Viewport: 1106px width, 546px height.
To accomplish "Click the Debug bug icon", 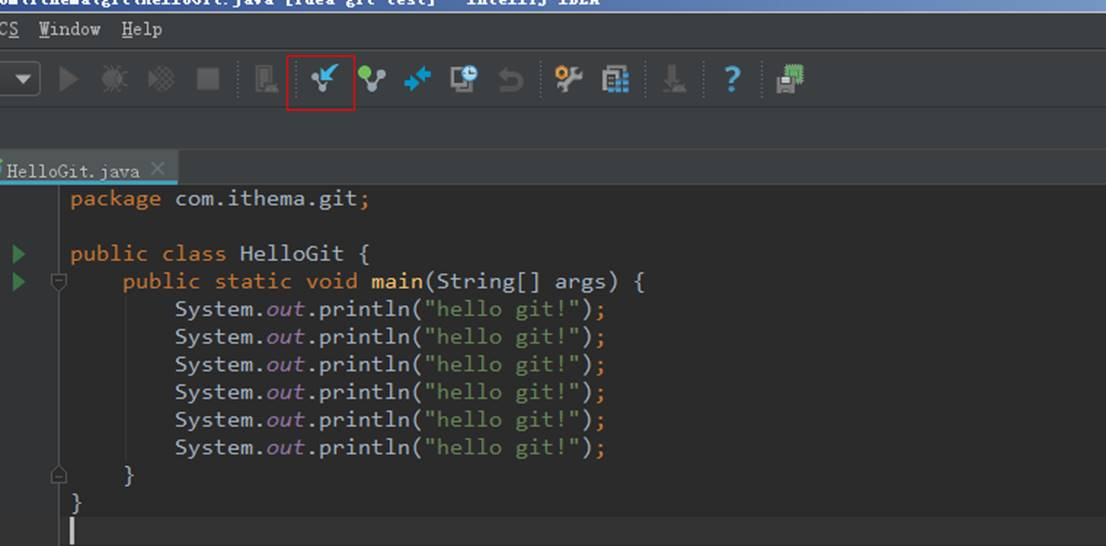I will (114, 79).
